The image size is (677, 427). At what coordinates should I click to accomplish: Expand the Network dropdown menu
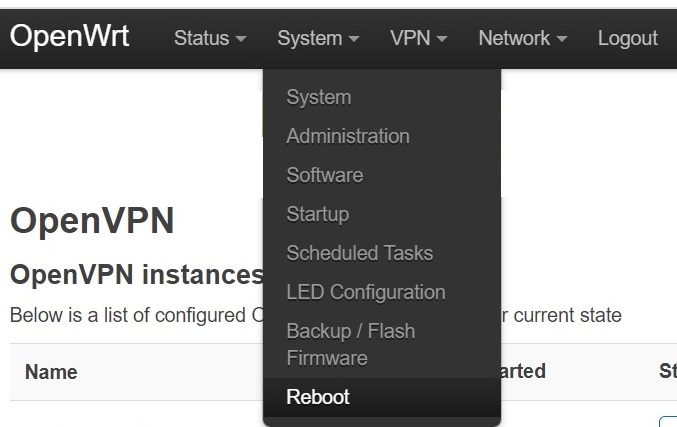pyautogui.click(x=522, y=38)
